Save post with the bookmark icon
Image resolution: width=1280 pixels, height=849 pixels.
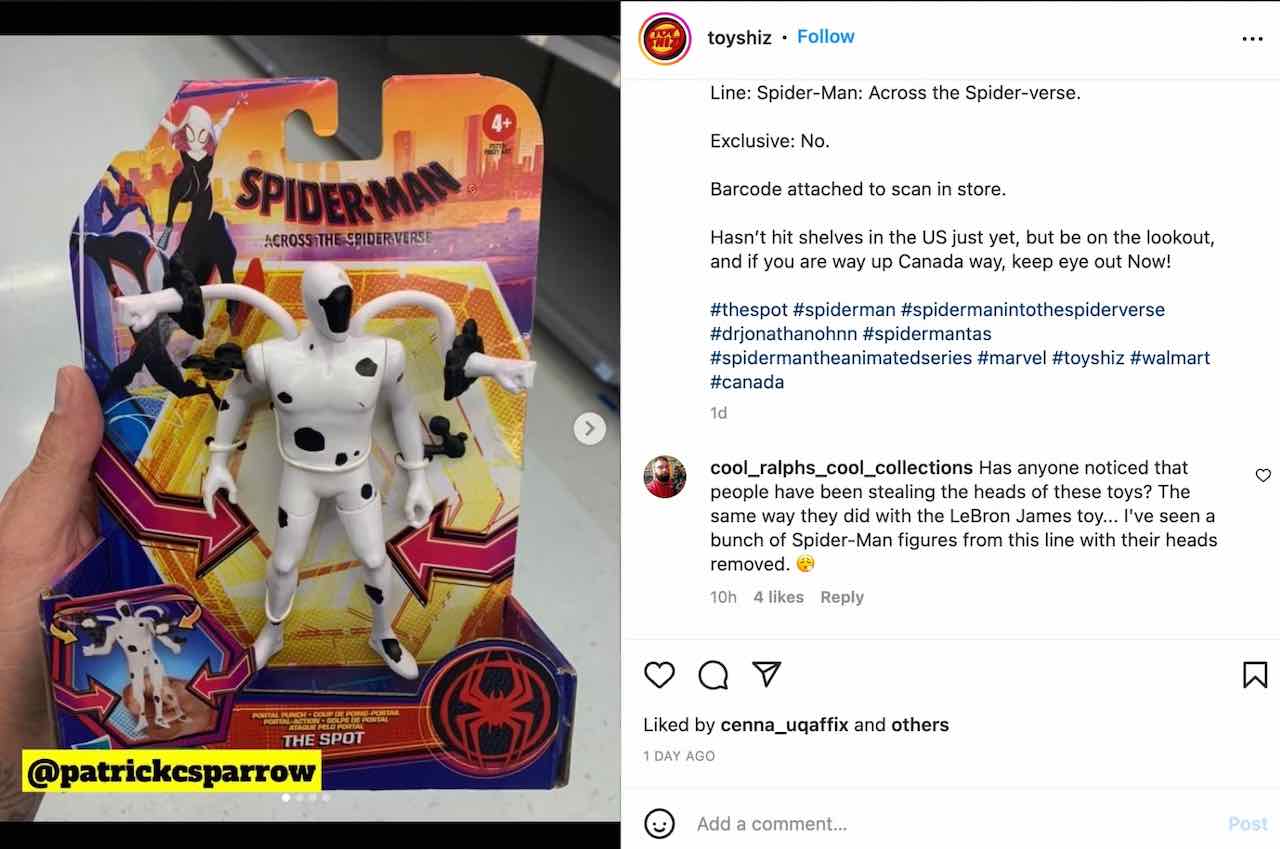coord(1255,675)
